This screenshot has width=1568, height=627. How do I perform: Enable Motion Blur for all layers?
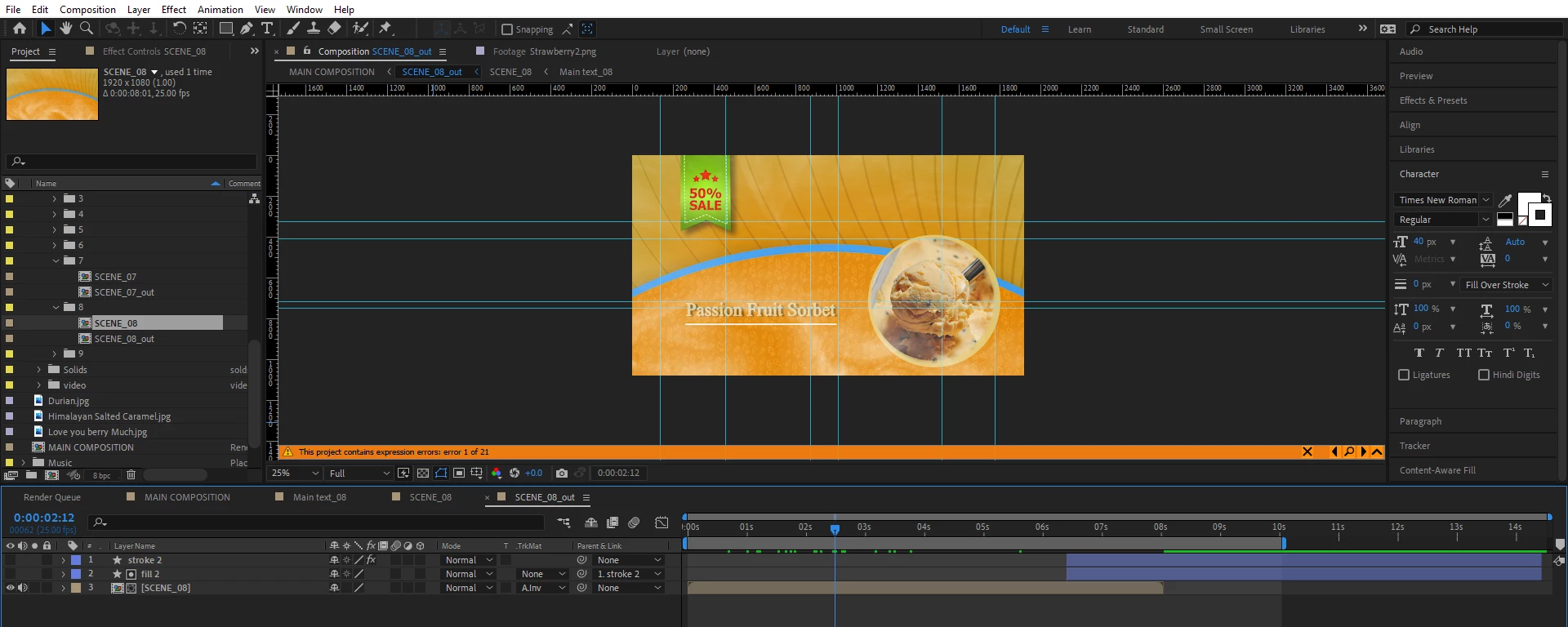[x=634, y=522]
